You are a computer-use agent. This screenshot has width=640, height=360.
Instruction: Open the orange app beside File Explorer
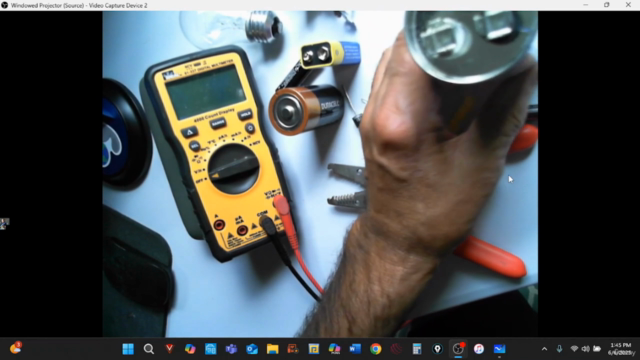point(293,349)
